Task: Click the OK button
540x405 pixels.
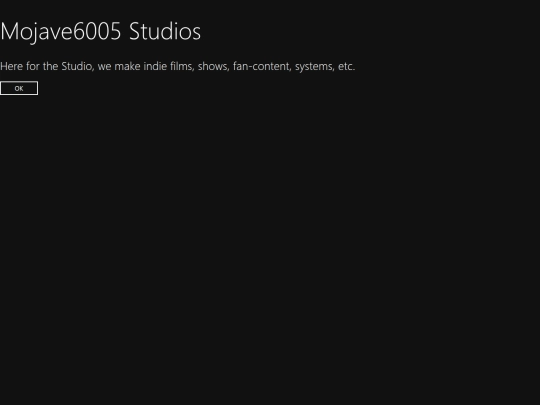Action: pyautogui.click(x=19, y=88)
